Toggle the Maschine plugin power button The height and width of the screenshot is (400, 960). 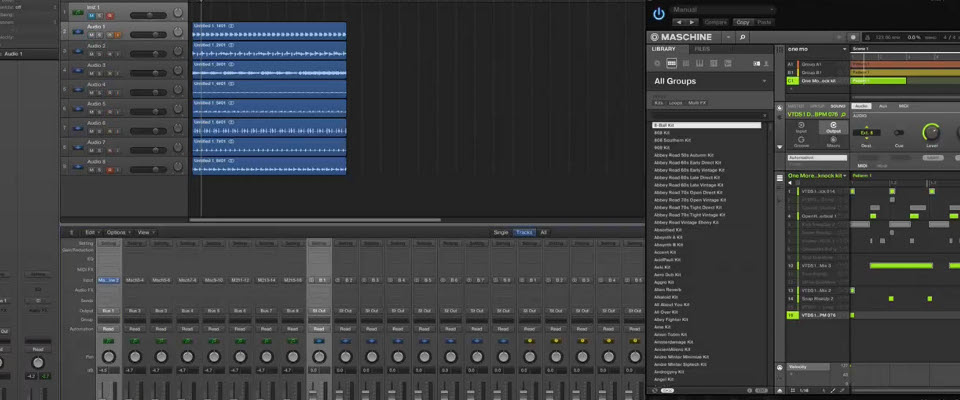point(659,13)
